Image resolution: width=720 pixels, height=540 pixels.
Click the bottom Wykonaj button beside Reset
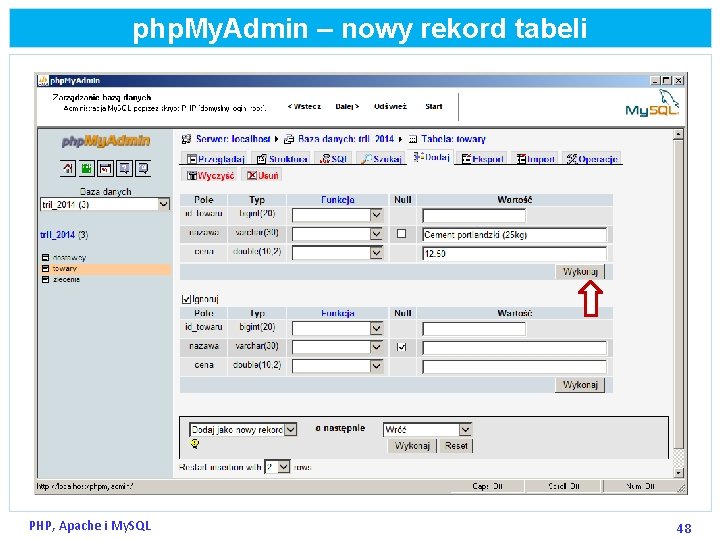412,446
